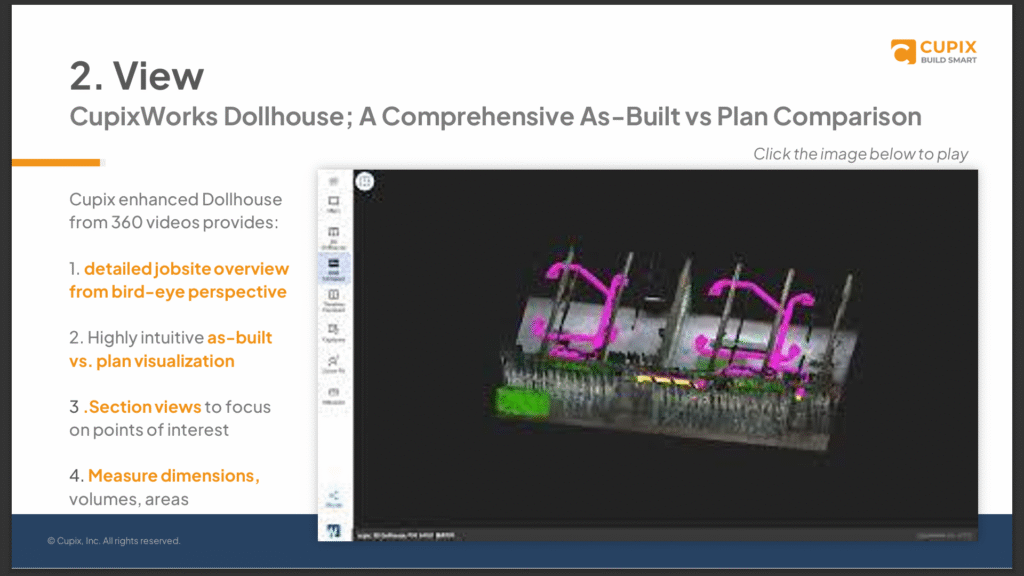Viewport: 1024px width, 576px height.
Task: Click the '2. View' slide title
Action: point(136,76)
